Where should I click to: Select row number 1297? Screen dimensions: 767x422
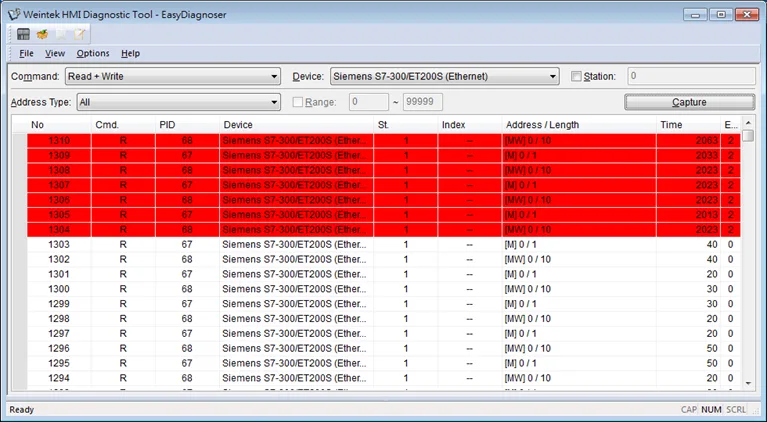[384, 333]
